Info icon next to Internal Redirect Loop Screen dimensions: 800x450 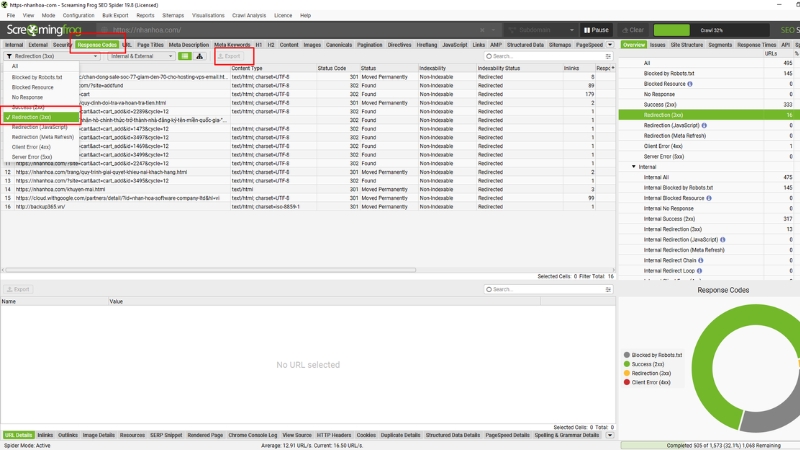[x=699, y=271]
